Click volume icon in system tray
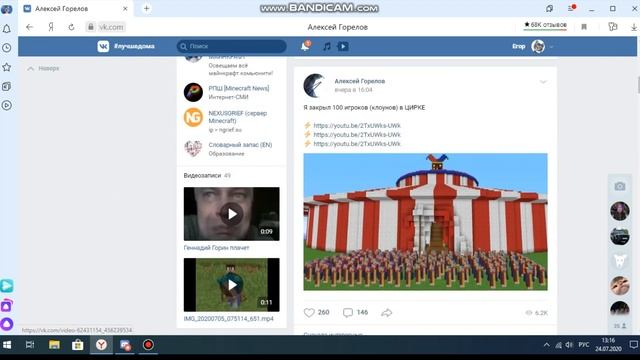 point(569,345)
